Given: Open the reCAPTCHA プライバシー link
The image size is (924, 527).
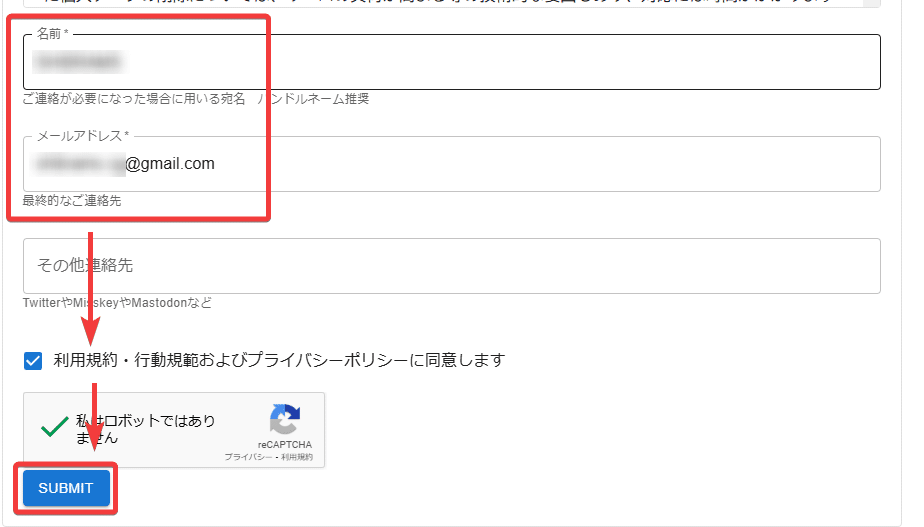Looking at the screenshot, I should 248,457.
